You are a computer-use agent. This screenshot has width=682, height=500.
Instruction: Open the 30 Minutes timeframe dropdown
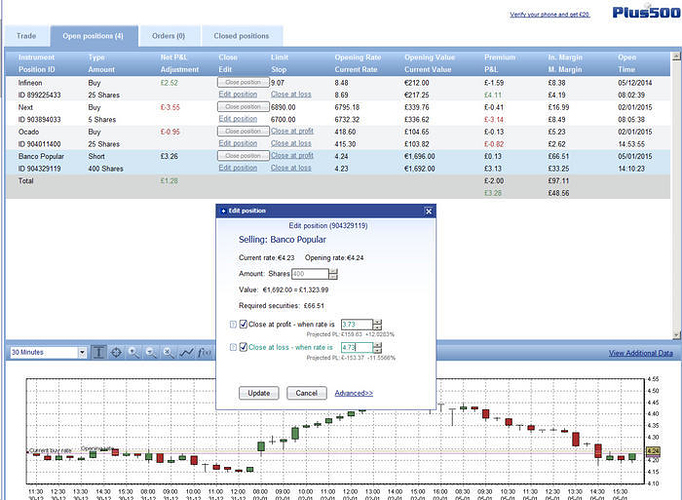click(82, 353)
